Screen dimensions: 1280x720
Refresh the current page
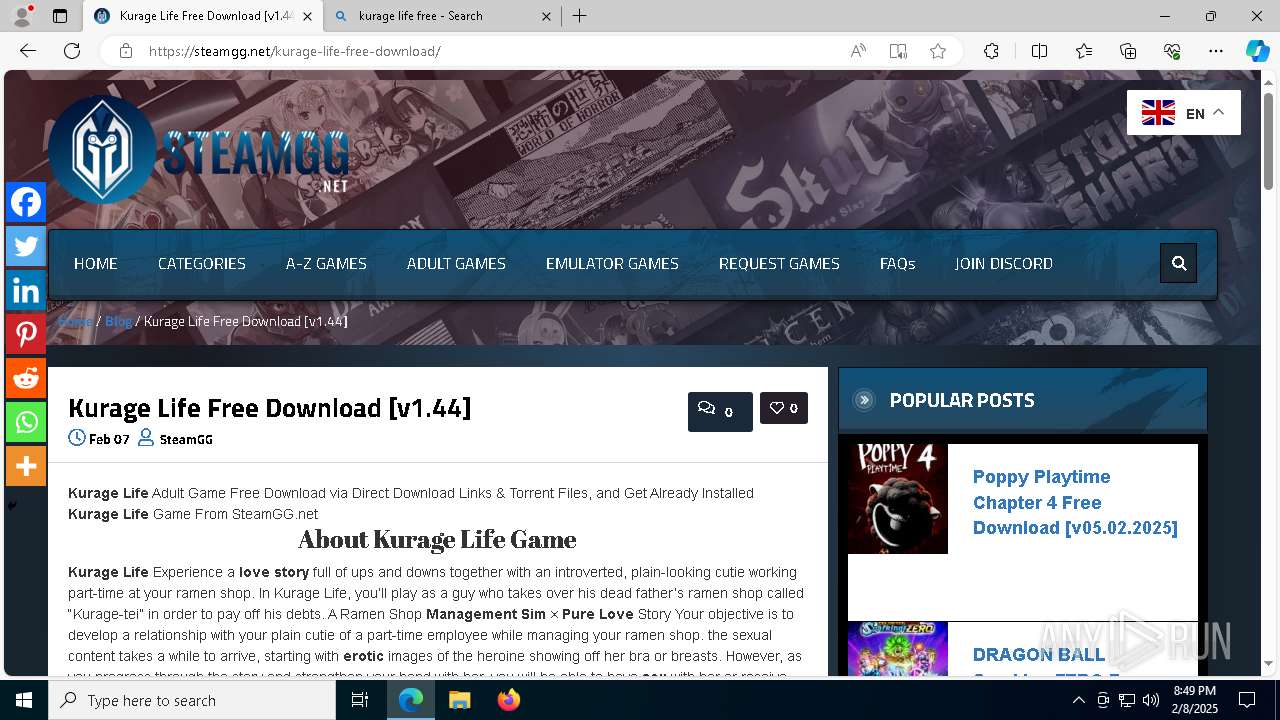pyautogui.click(x=72, y=51)
